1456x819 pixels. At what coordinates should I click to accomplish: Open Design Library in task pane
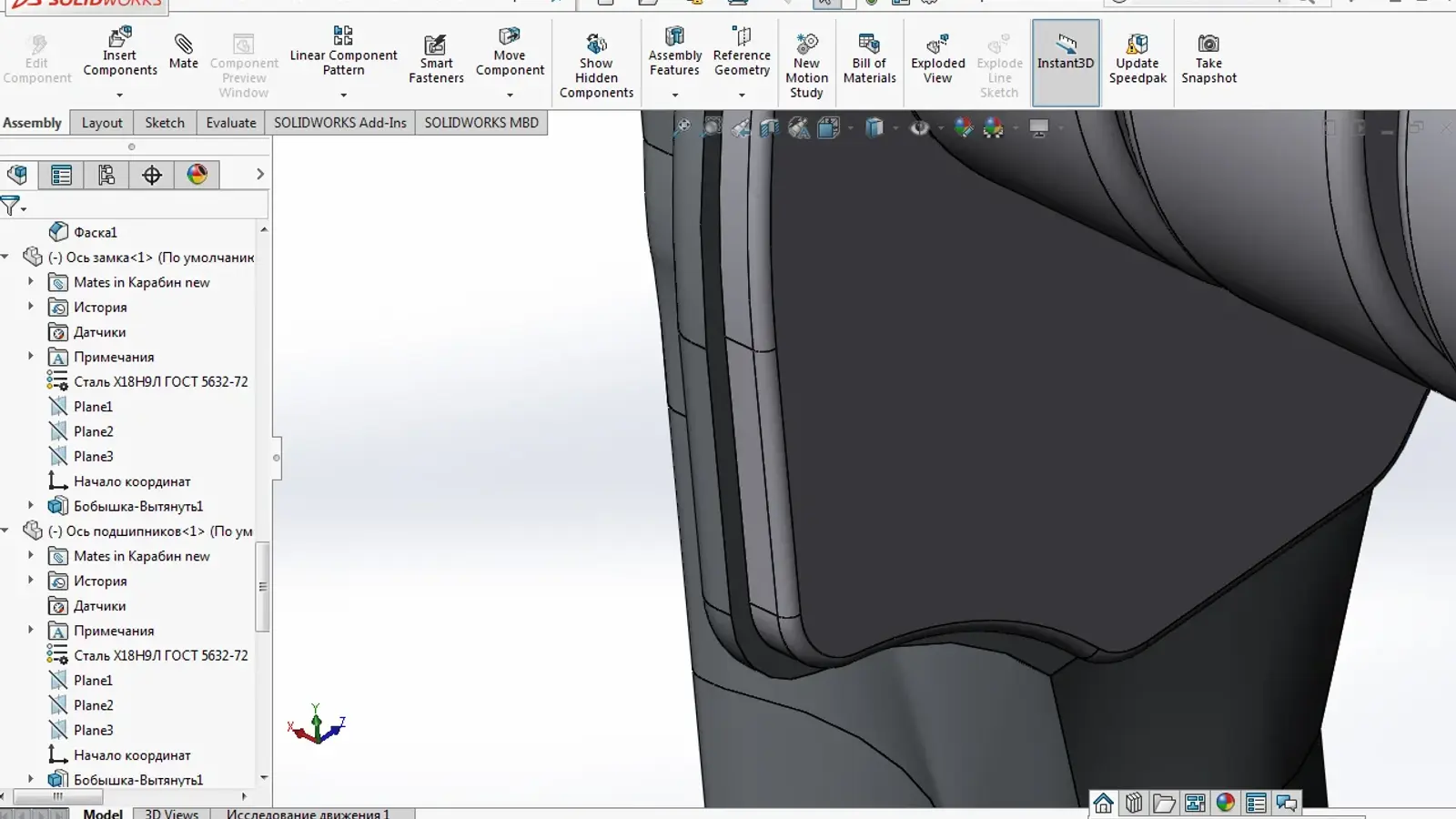tap(1134, 803)
